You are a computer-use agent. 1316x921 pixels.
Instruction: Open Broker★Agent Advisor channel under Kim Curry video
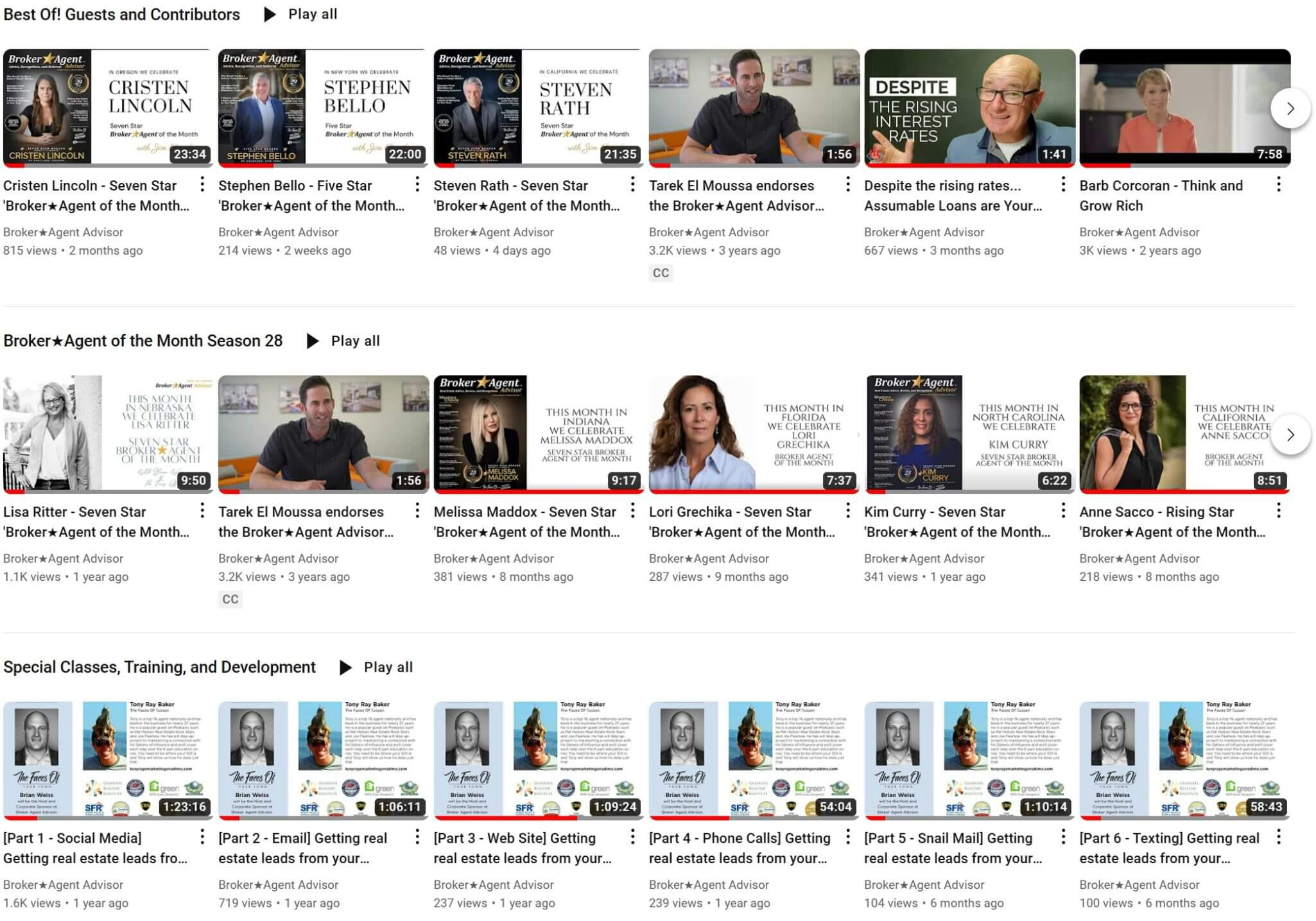coord(924,558)
